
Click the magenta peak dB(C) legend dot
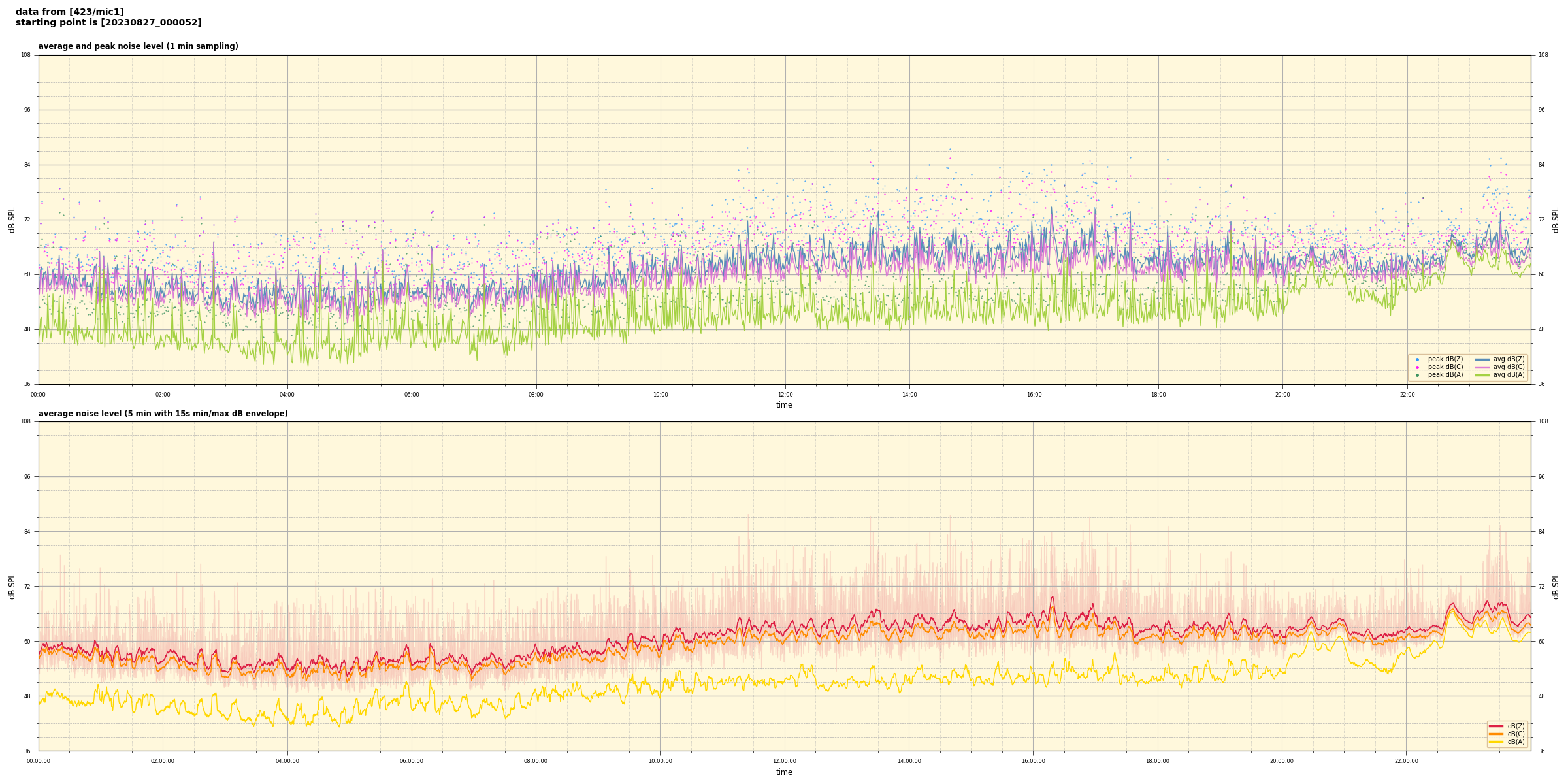(1417, 367)
